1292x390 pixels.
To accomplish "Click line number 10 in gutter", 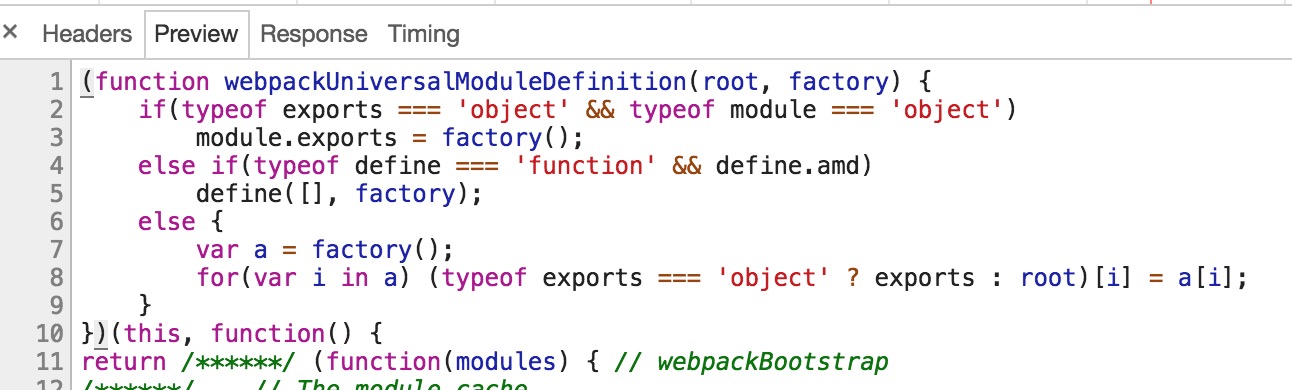I will (x=50, y=334).
